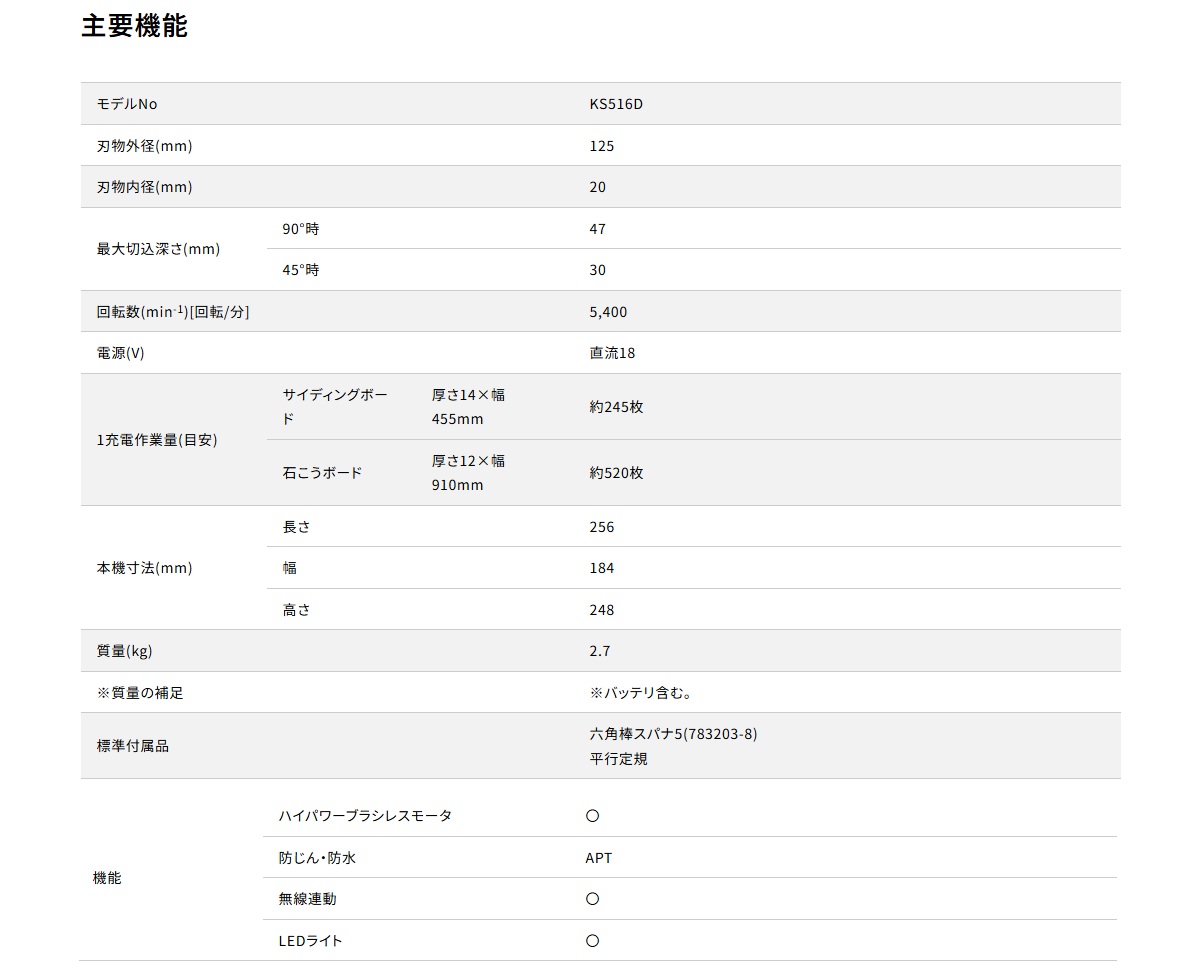Screen dimensions: 1203x973
Task: Select the rotation speed value 5,400
Action: click(608, 312)
